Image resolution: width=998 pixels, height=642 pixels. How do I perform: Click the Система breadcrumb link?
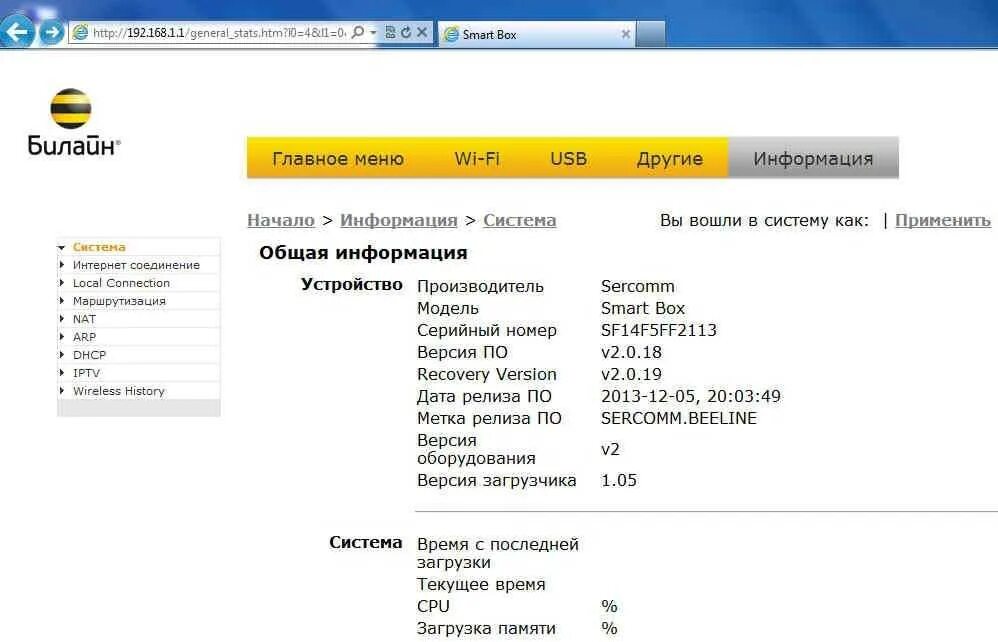click(x=519, y=220)
